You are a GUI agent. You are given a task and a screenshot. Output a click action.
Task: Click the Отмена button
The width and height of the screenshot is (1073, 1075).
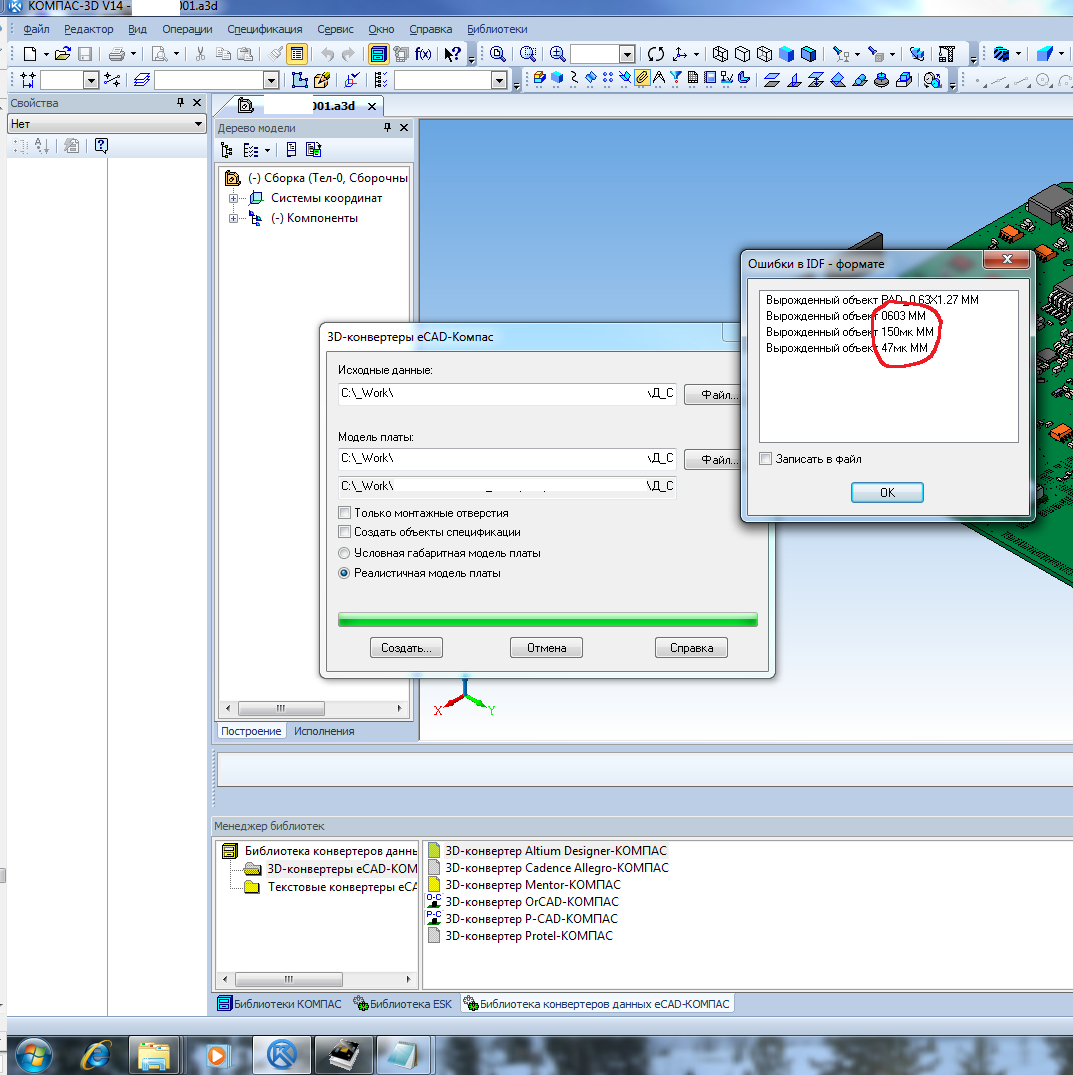546,648
